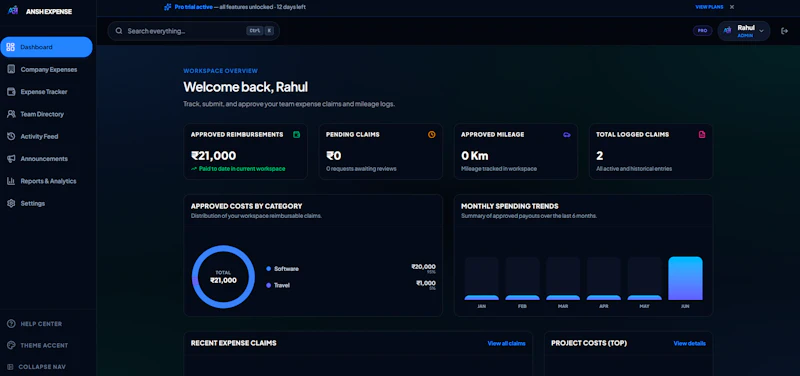This screenshot has height=376, width=800.
Task: Click the Approved Reimbursements green icon
Action: tap(296, 135)
